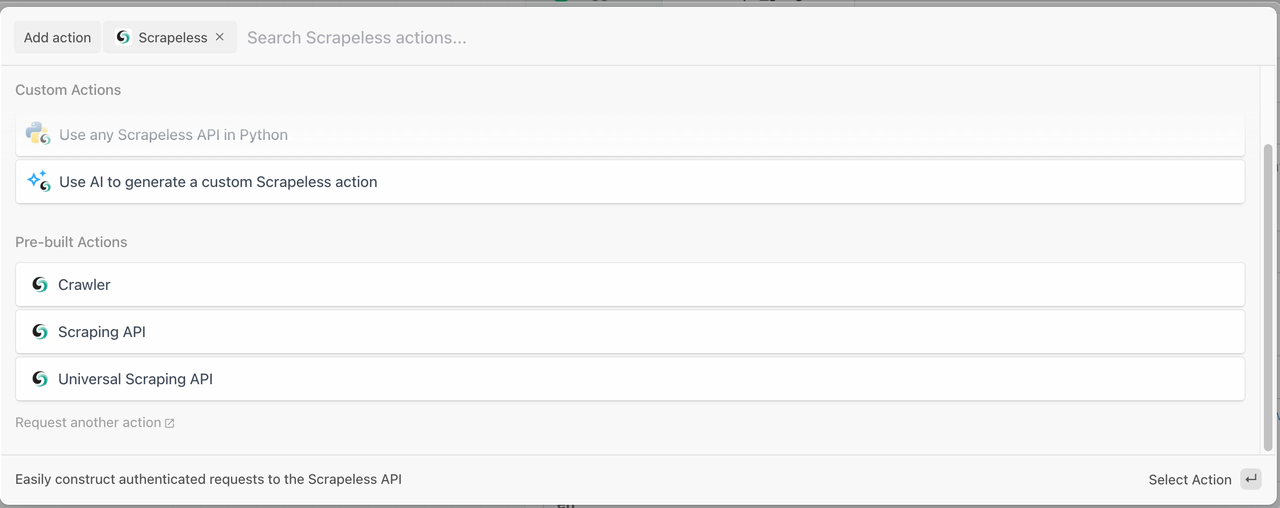Open the Request another action link
Image resolution: width=1280 pixels, height=508 pixels.
pos(88,423)
